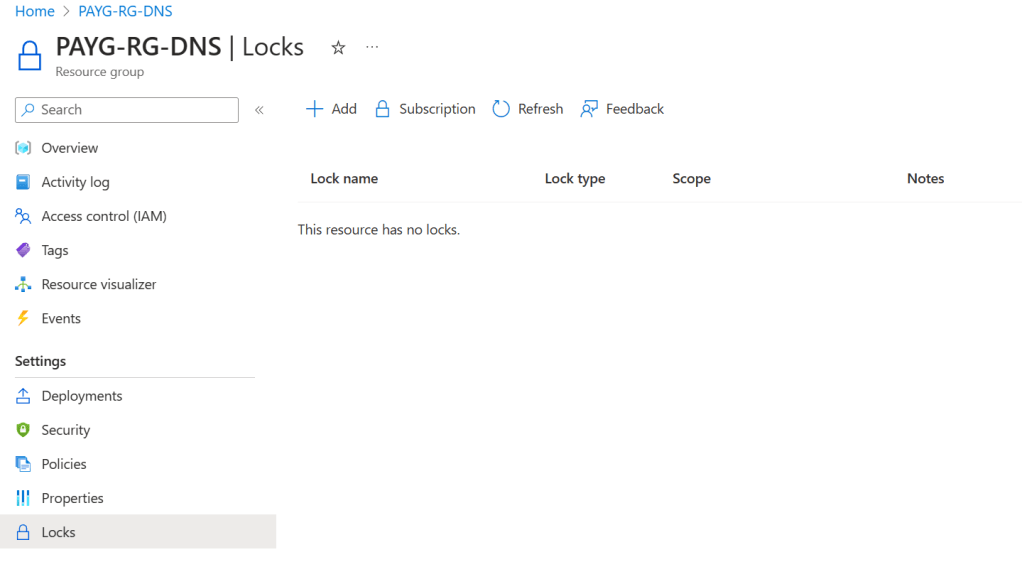Open the Policies menu item
1022x562 pixels.
click(x=64, y=464)
